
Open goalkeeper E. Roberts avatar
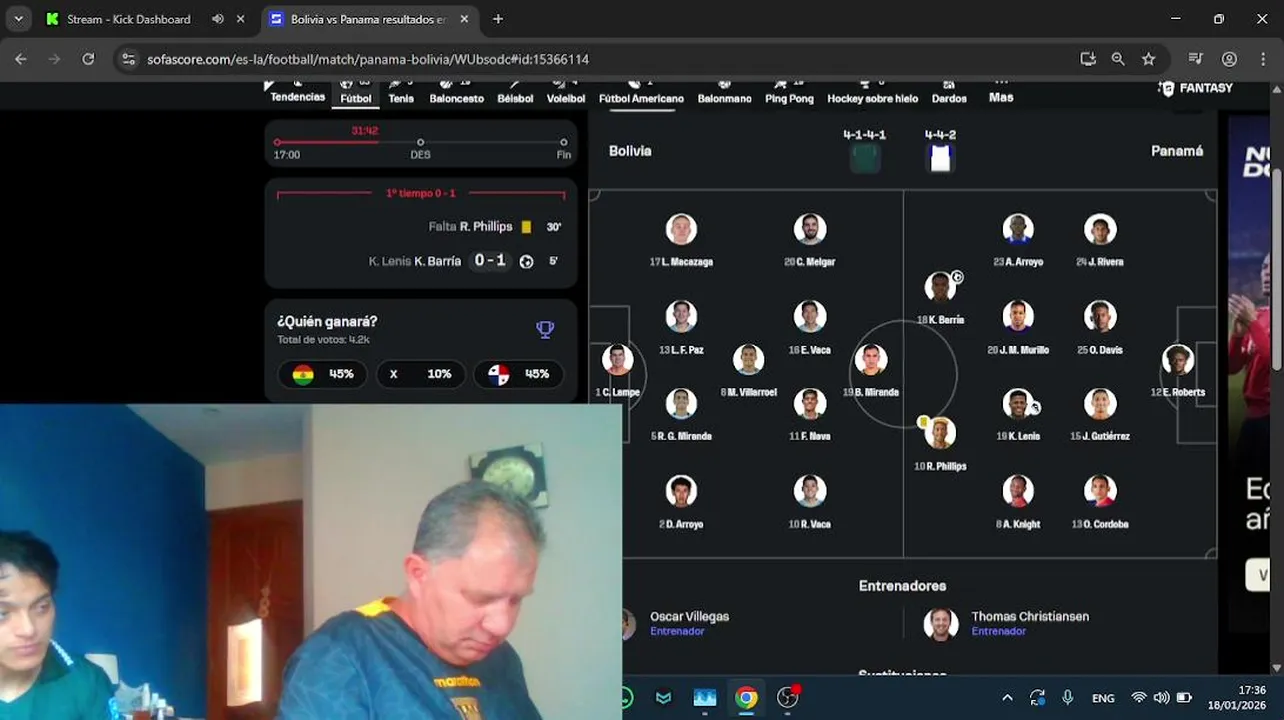[x=1178, y=360]
